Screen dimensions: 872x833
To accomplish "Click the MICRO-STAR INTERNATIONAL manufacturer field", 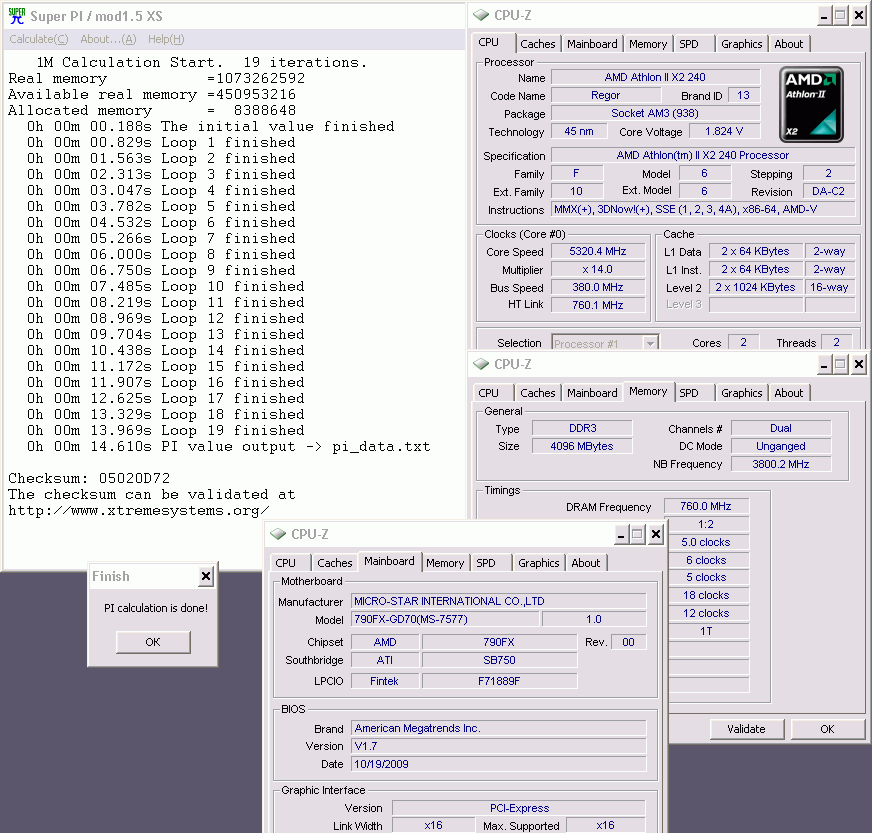I will [x=499, y=601].
